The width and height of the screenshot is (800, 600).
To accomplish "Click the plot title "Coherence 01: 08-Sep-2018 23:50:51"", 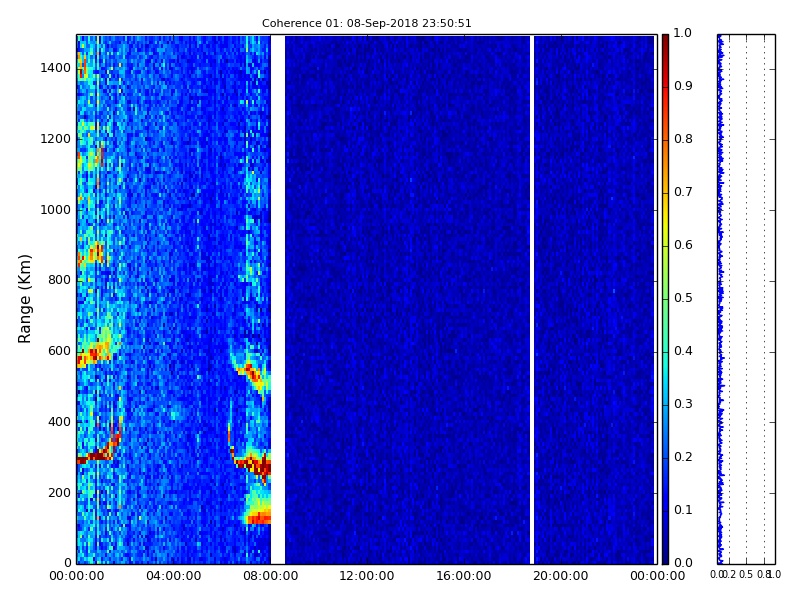I will pos(366,23).
